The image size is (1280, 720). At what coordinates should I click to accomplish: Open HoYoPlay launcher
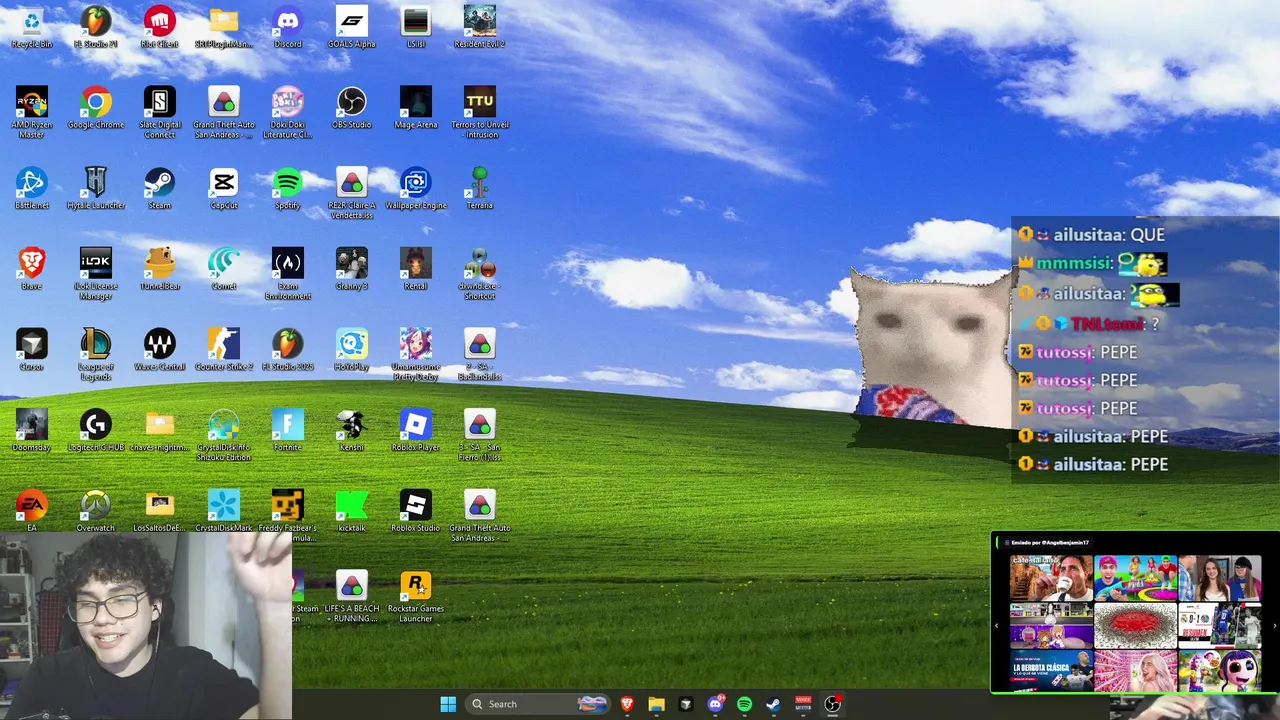pyautogui.click(x=351, y=350)
